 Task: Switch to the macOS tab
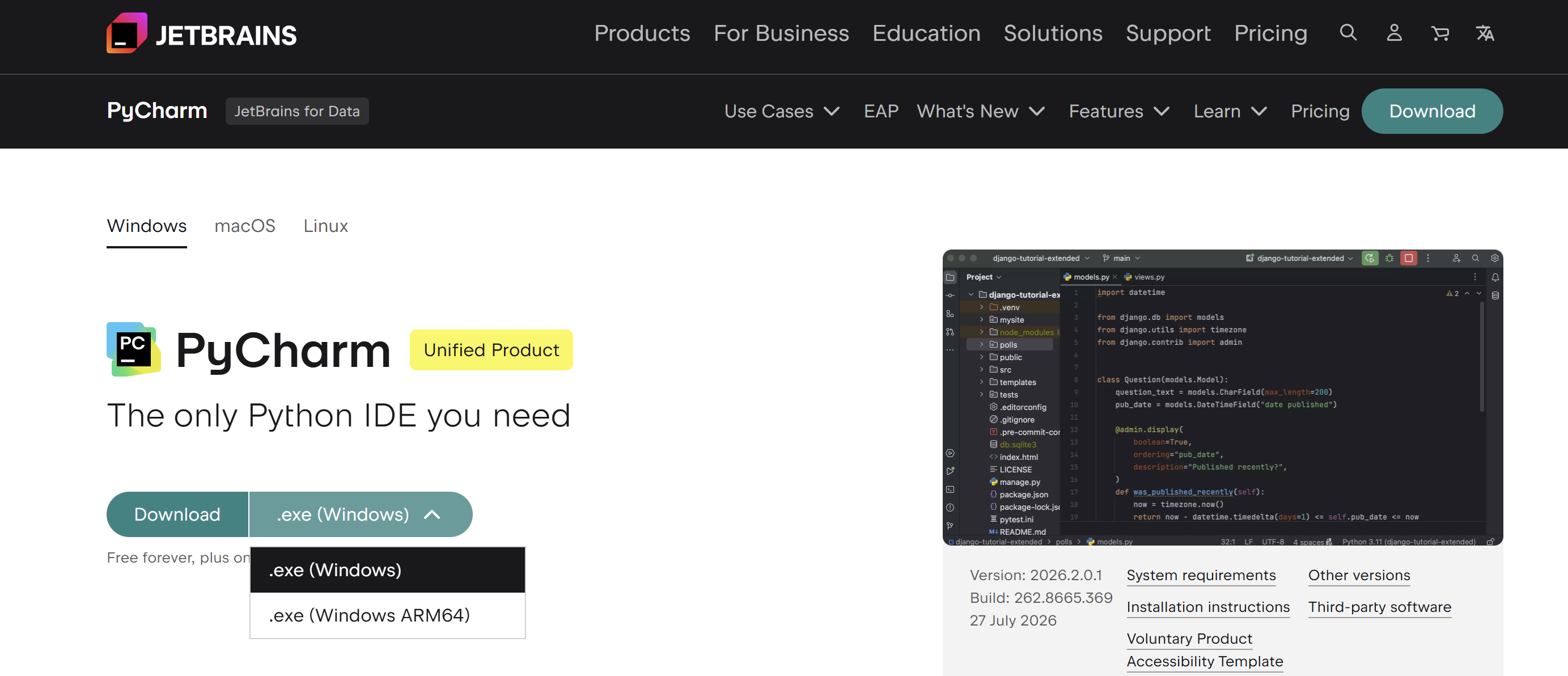click(x=245, y=226)
